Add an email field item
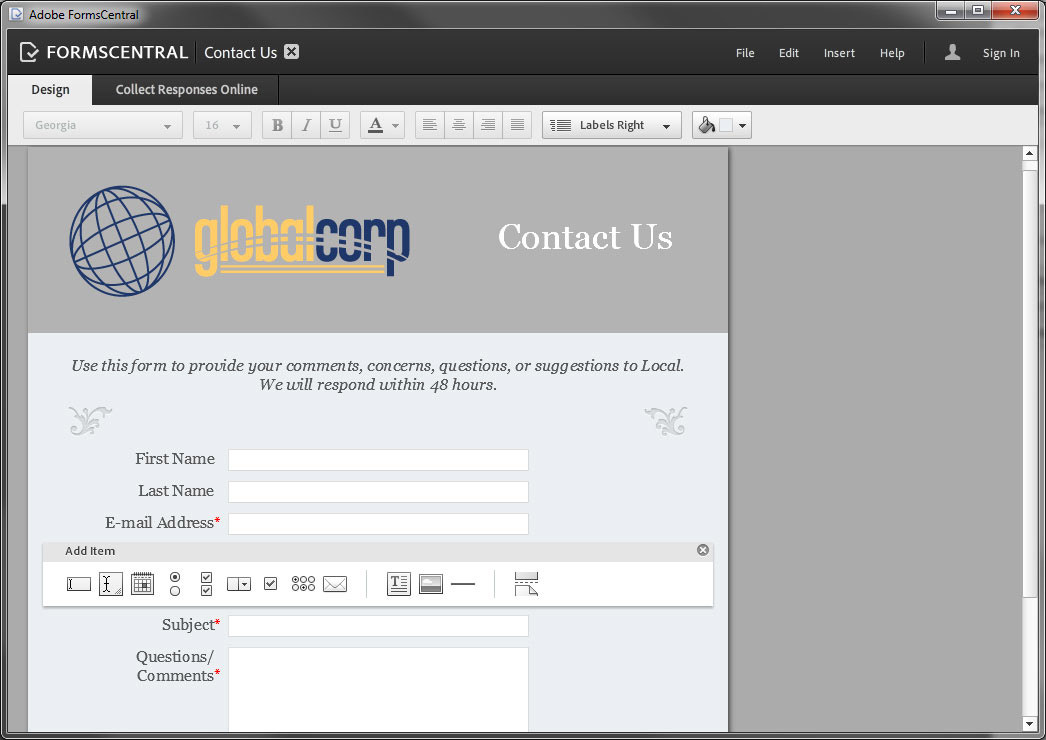1046x740 pixels. [335, 585]
